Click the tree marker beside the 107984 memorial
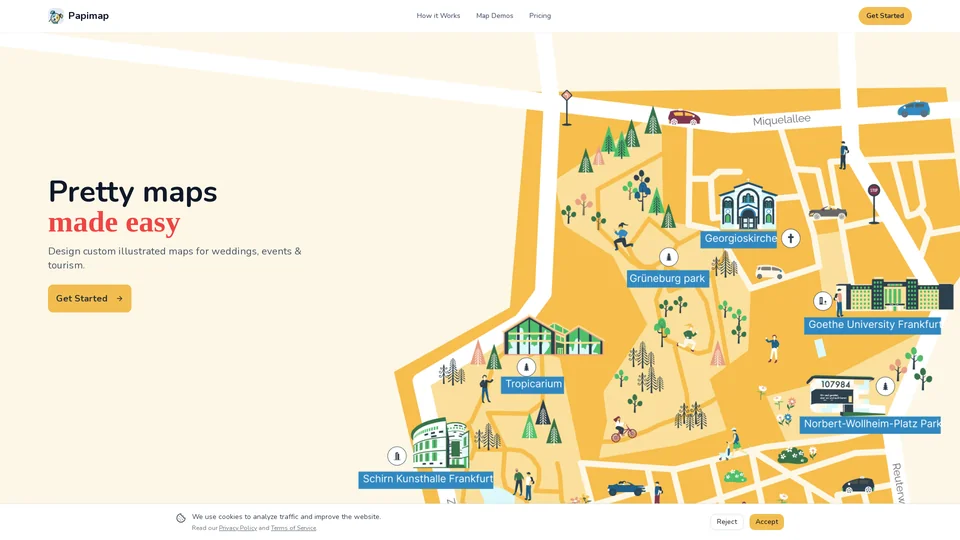960x540 pixels. 885,386
